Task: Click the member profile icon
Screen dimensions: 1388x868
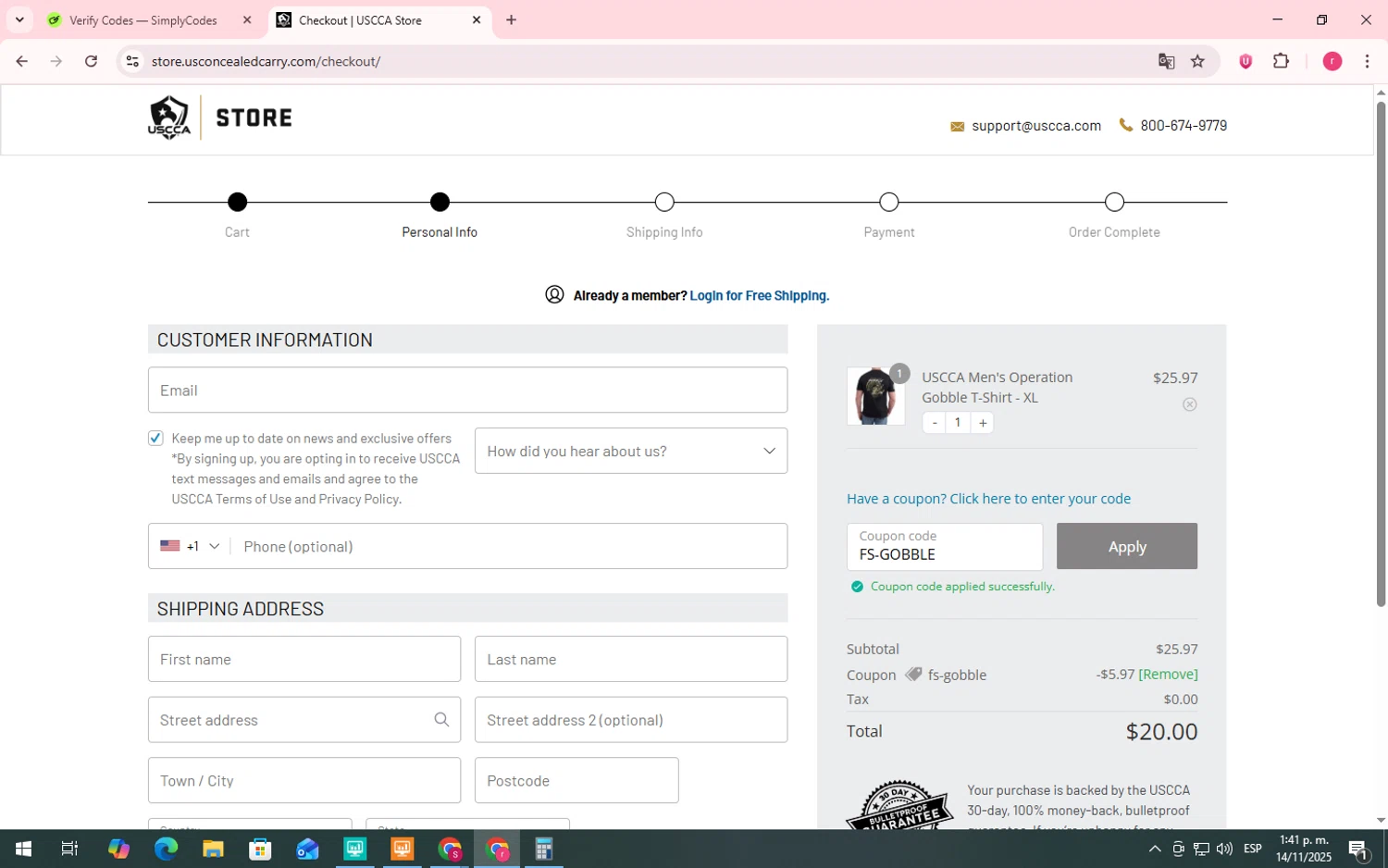Action: [554, 294]
